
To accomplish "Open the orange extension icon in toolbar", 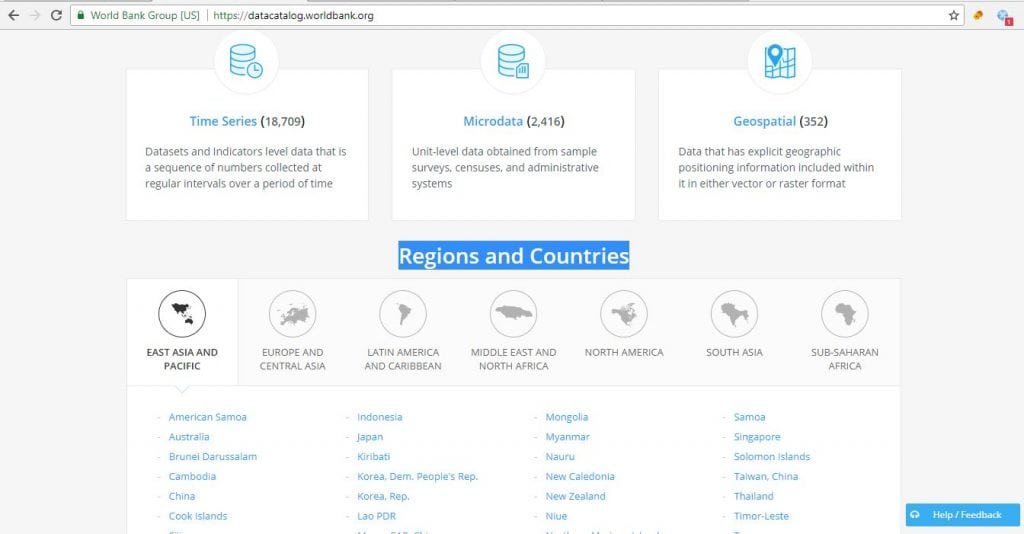I will point(978,15).
